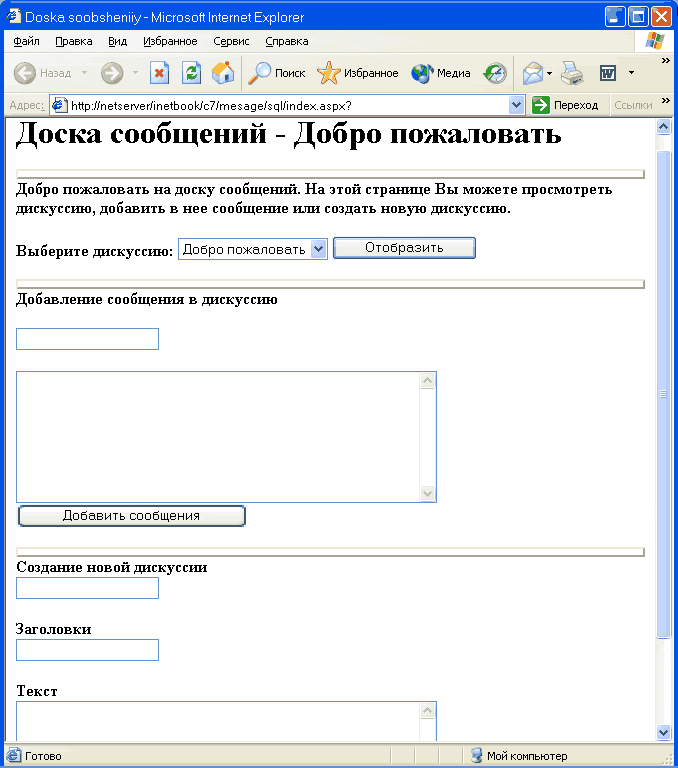Click the Выберите дискуссию label
Viewport: 678px width, 768px height.
95,251
